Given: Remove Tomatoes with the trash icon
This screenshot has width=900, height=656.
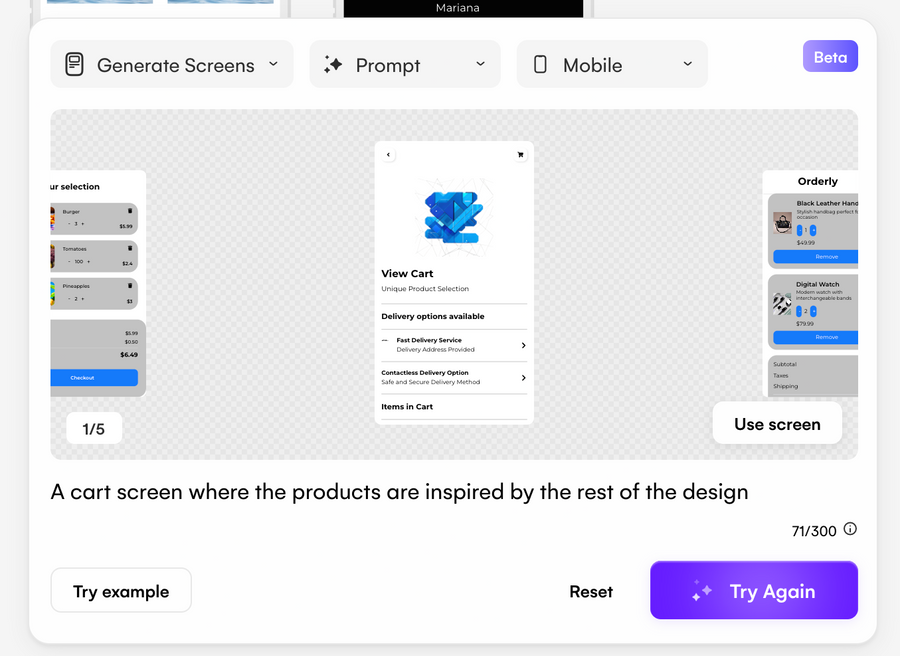Looking at the screenshot, I should (x=129, y=249).
